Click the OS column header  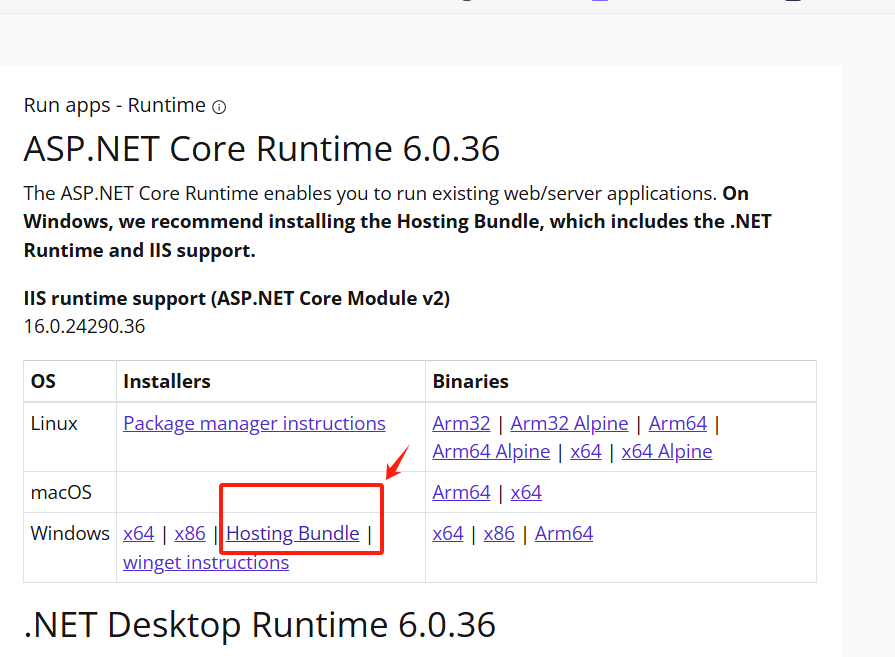coord(43,381)
